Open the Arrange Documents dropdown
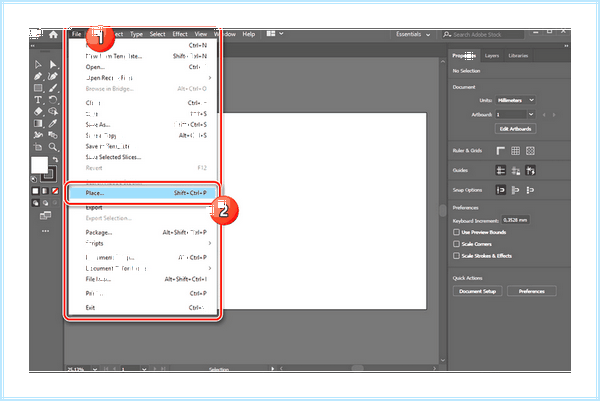The width and height of the screenshot is (600, 401). pyautogui.click(x=275, y=34)
